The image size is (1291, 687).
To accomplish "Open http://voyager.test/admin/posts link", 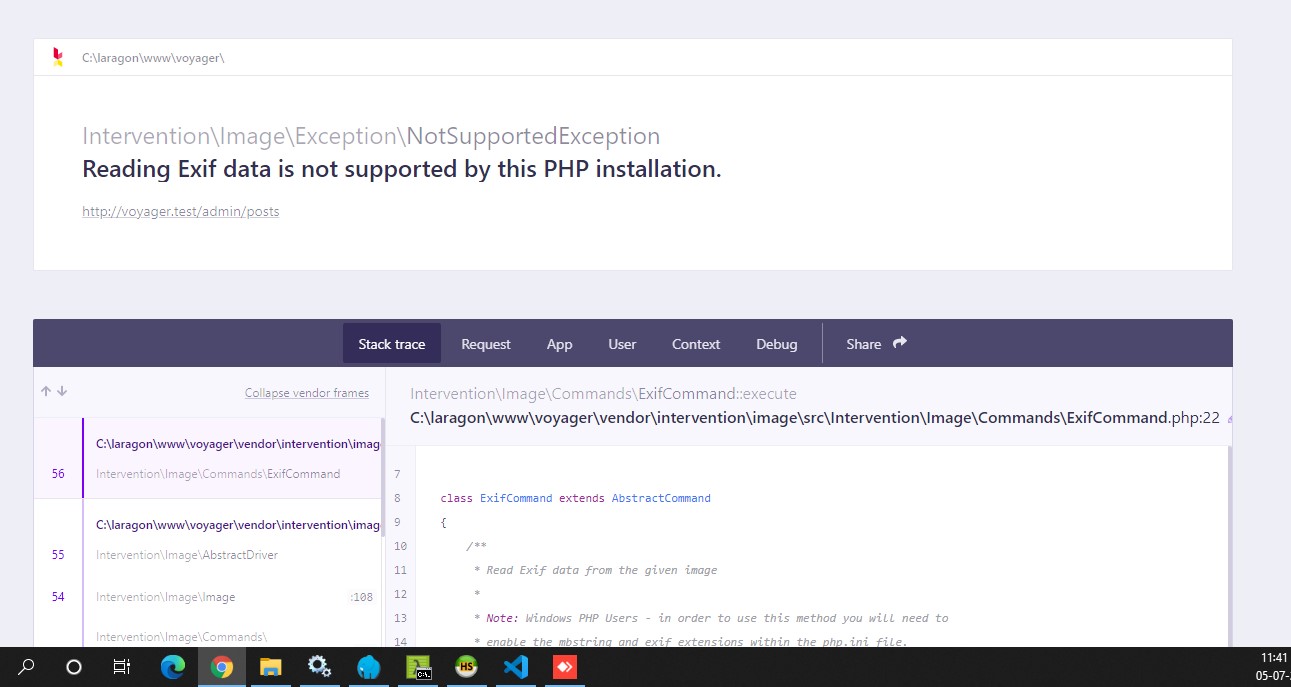I will pyautogui.click(x=181, y=211).
